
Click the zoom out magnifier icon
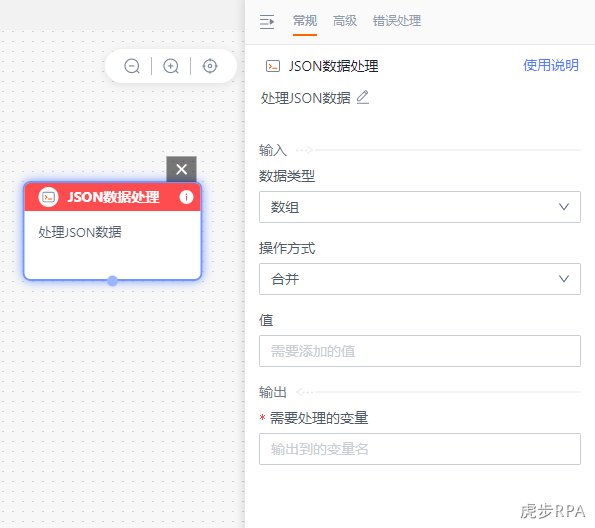[132, 66]
